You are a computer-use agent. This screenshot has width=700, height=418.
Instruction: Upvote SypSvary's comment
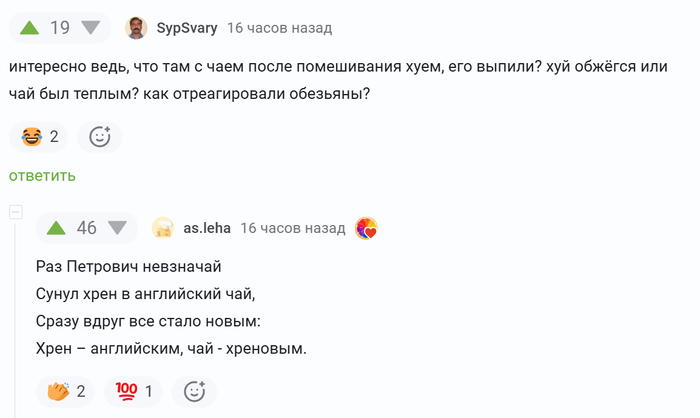[x=29, y=28]
